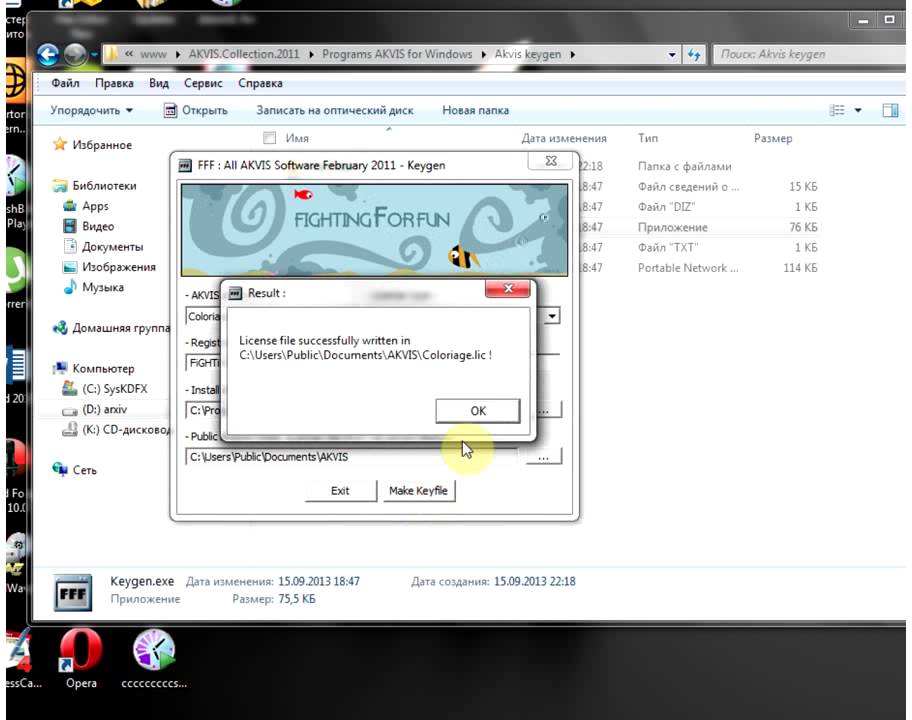Select Библиотеки in the navigation pane
The width and height of the screenshot is (912, 720).
coord(104,186)
